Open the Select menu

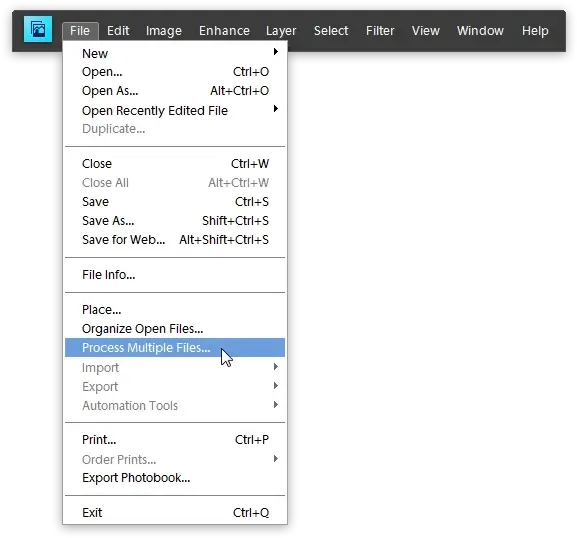(331, 31)
